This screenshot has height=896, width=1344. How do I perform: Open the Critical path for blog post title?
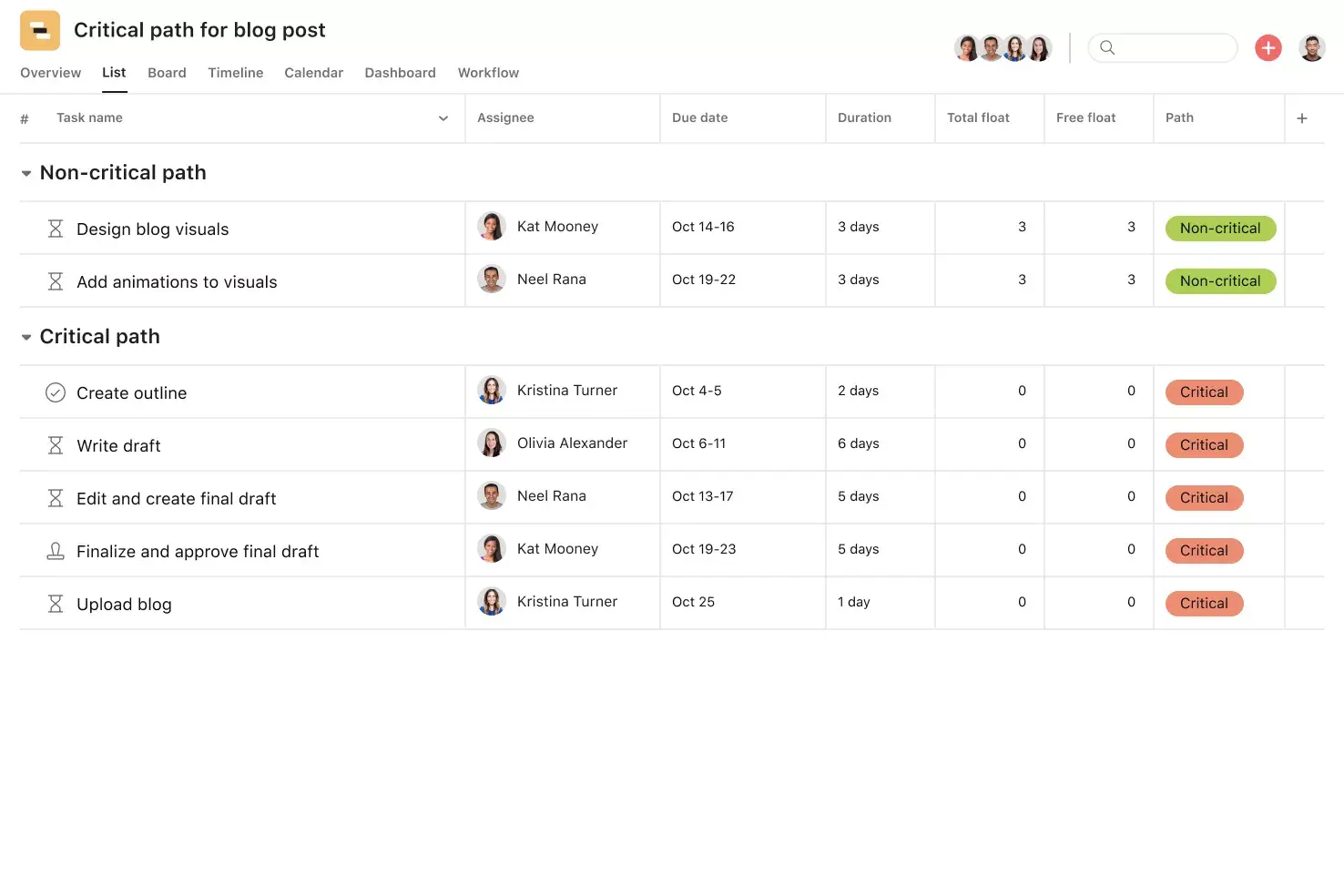pyautogui.click(x=199, y=30)
